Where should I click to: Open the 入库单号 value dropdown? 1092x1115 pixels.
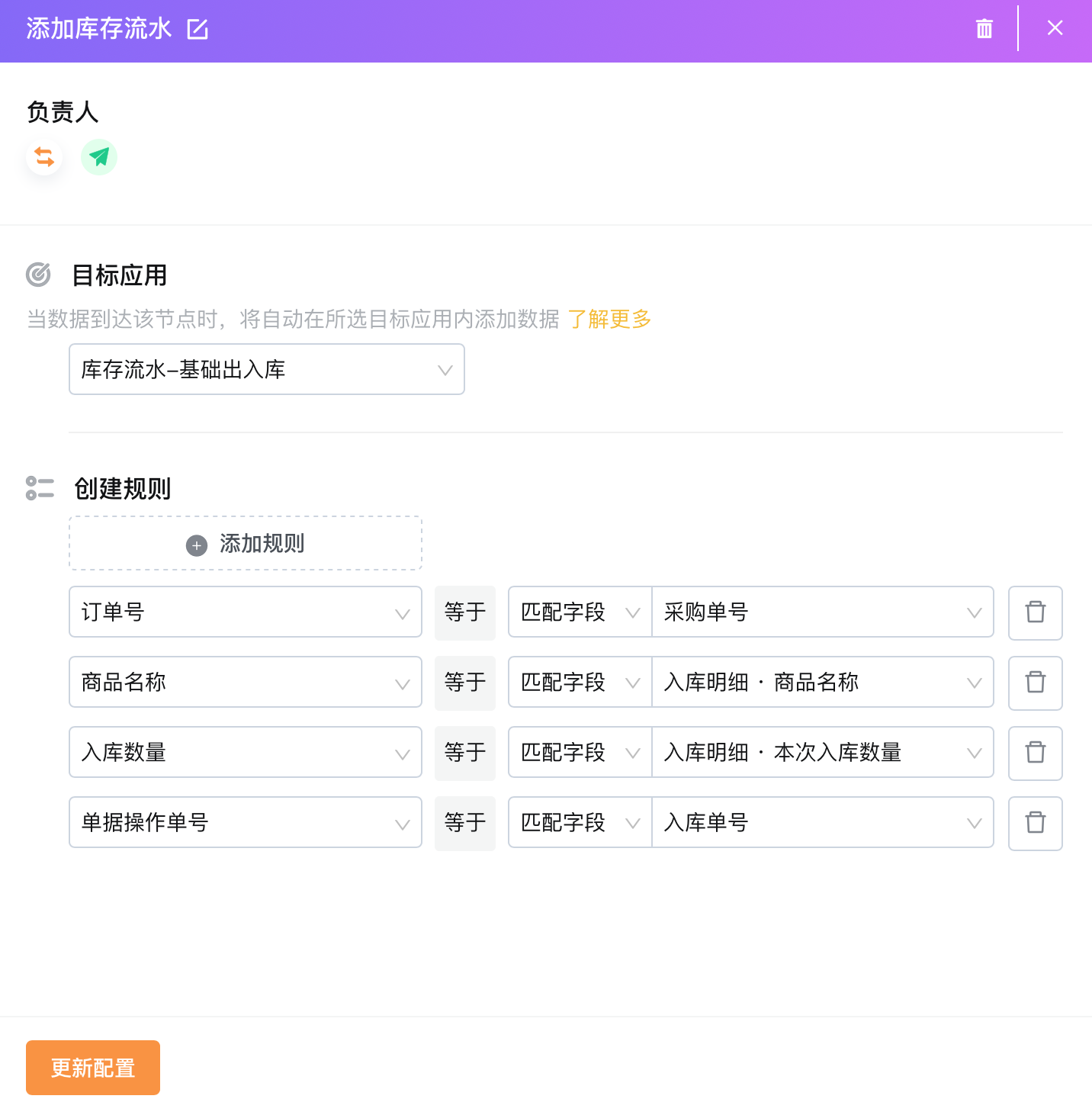(x=823, y=822)
